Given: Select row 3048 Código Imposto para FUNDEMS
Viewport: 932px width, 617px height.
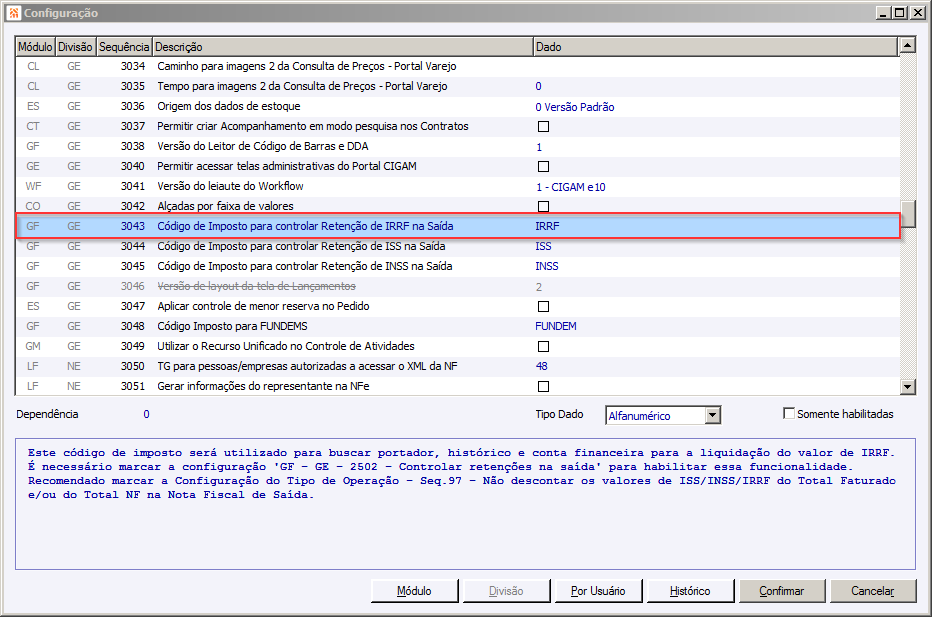Looking at the screenshot, I should pos(457,326).
